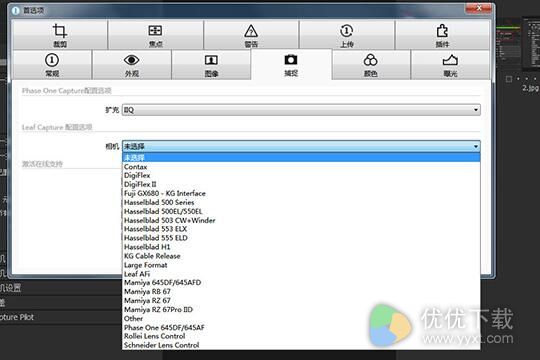Select Leaf AFi option

(x=301, y=274)
